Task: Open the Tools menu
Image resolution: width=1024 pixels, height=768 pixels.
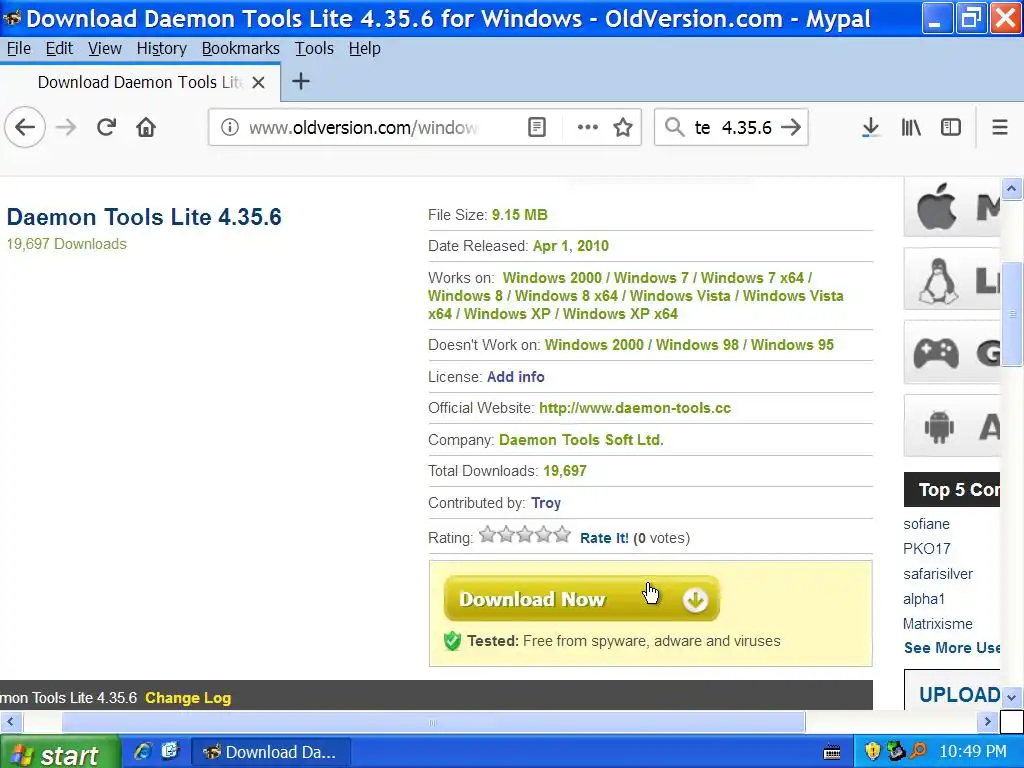Action: tap(314, 48)
